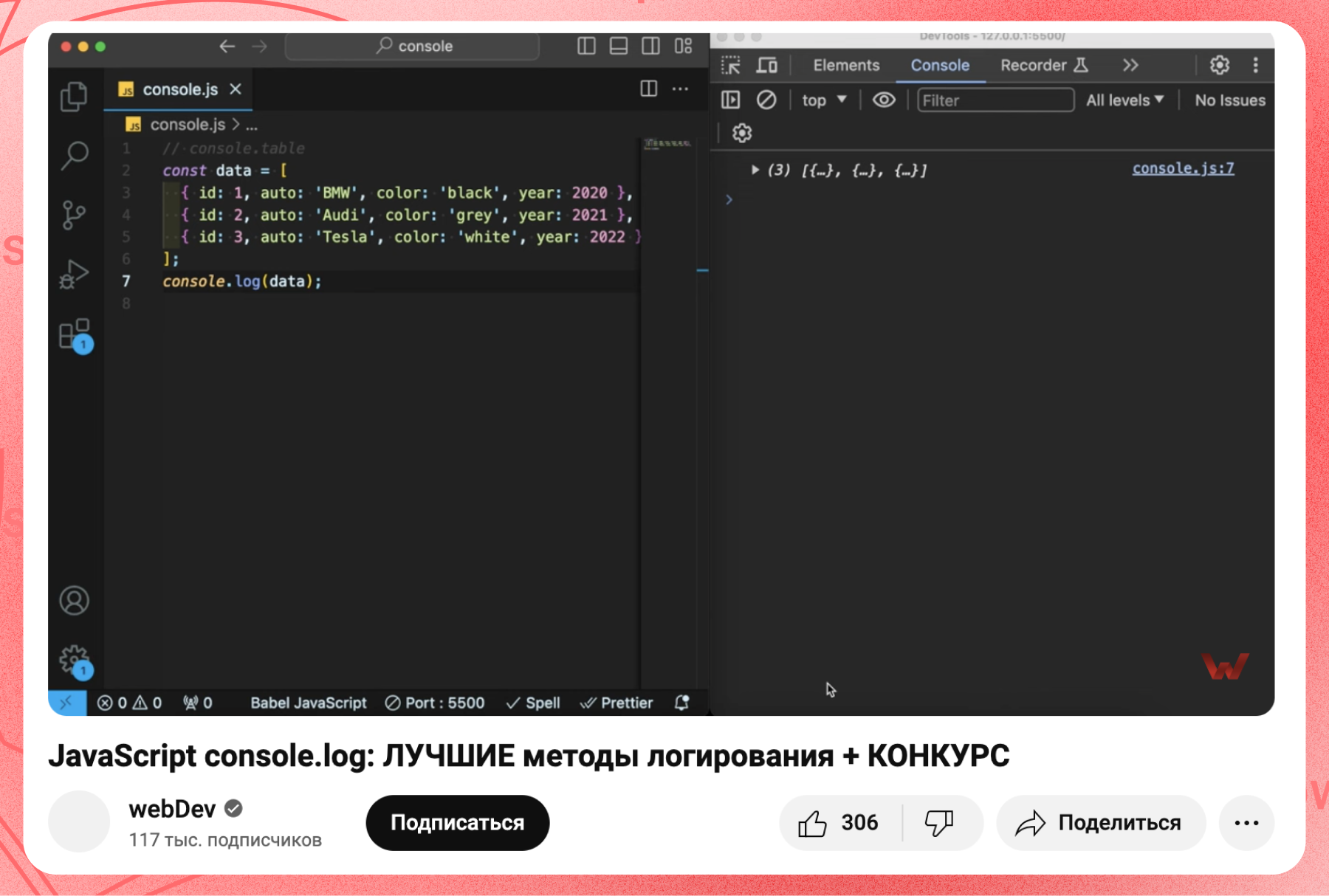The height and width of the screenshot is (896, 1329).
Task: Open the webDev channel avatar
Action: [79, 821]
